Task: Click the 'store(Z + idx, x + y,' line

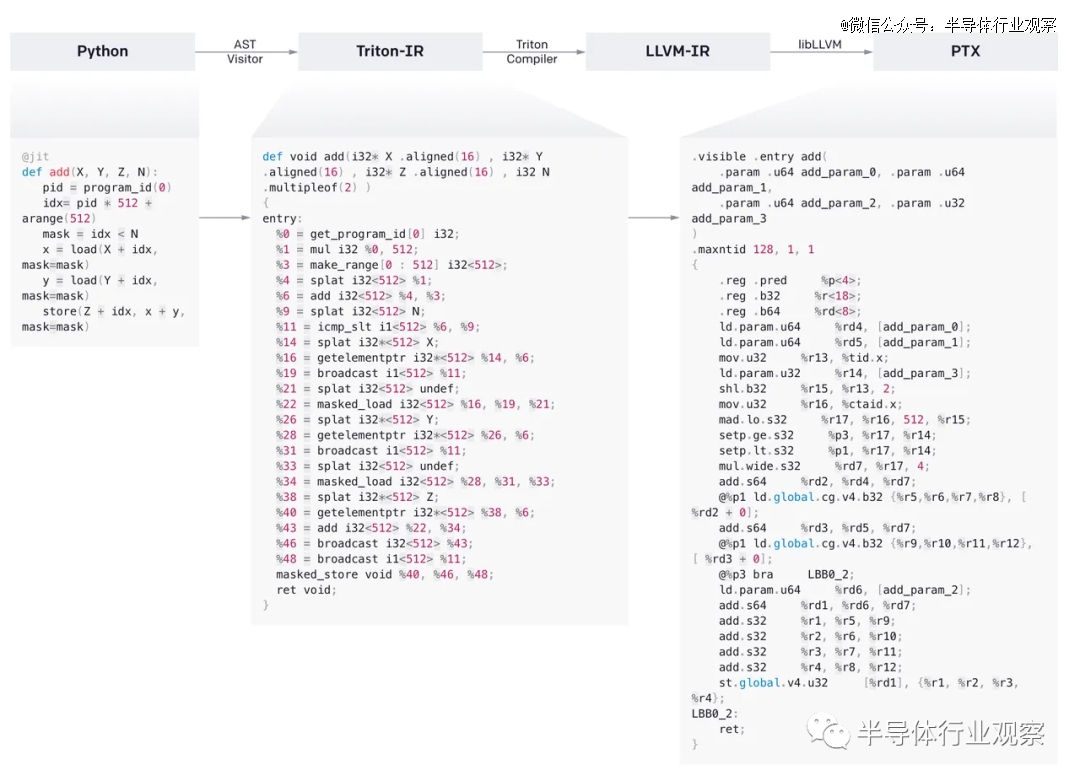Action: (114, 311)
